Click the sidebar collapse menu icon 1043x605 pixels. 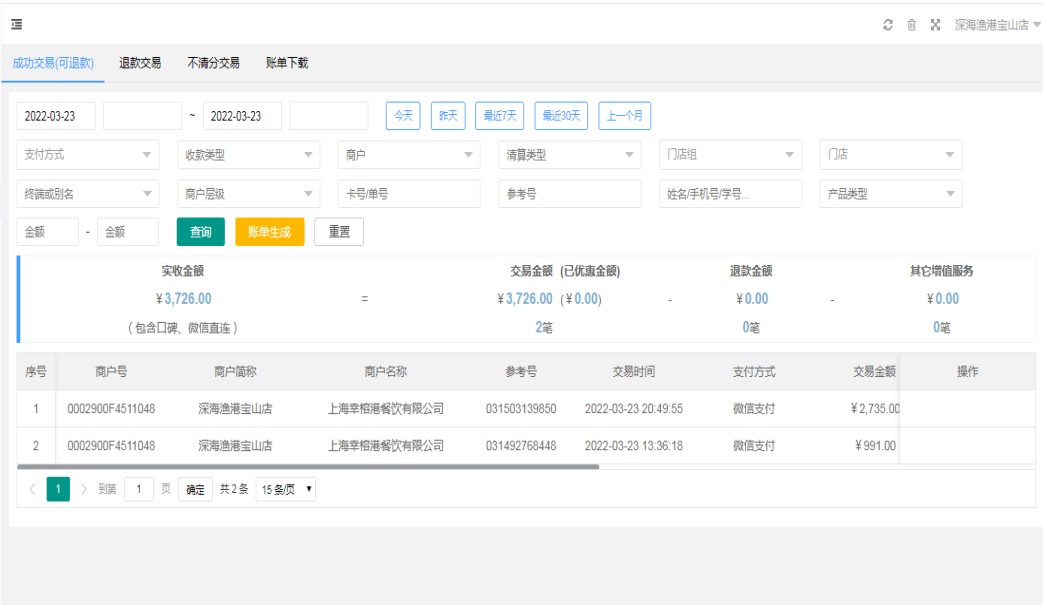point(17,24)
